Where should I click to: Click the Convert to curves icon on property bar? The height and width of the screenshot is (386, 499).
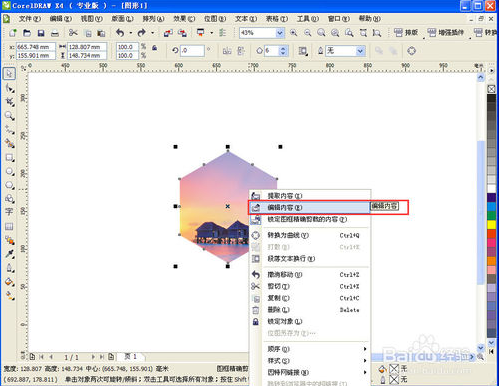[412, 51]
